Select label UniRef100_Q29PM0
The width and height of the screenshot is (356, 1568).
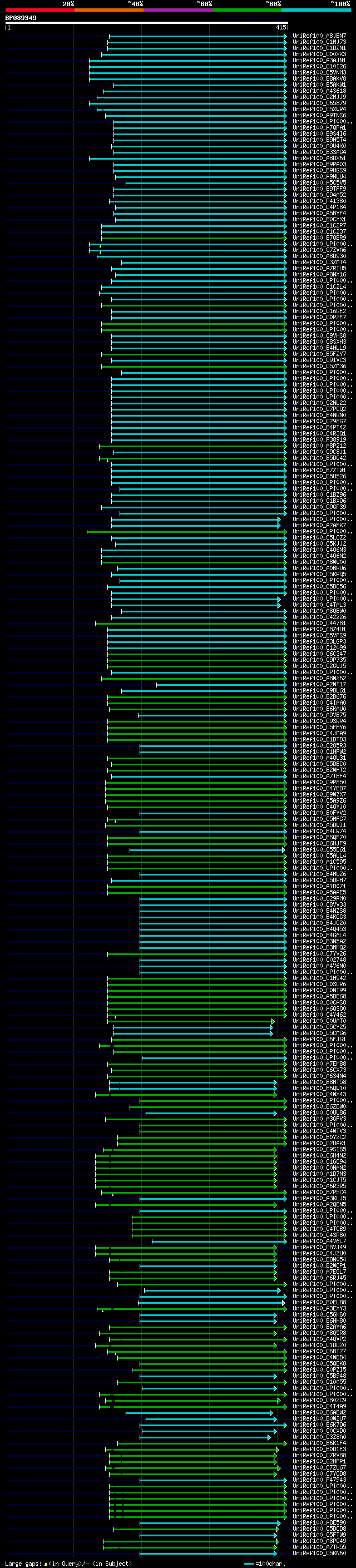(x=319, y=898)
